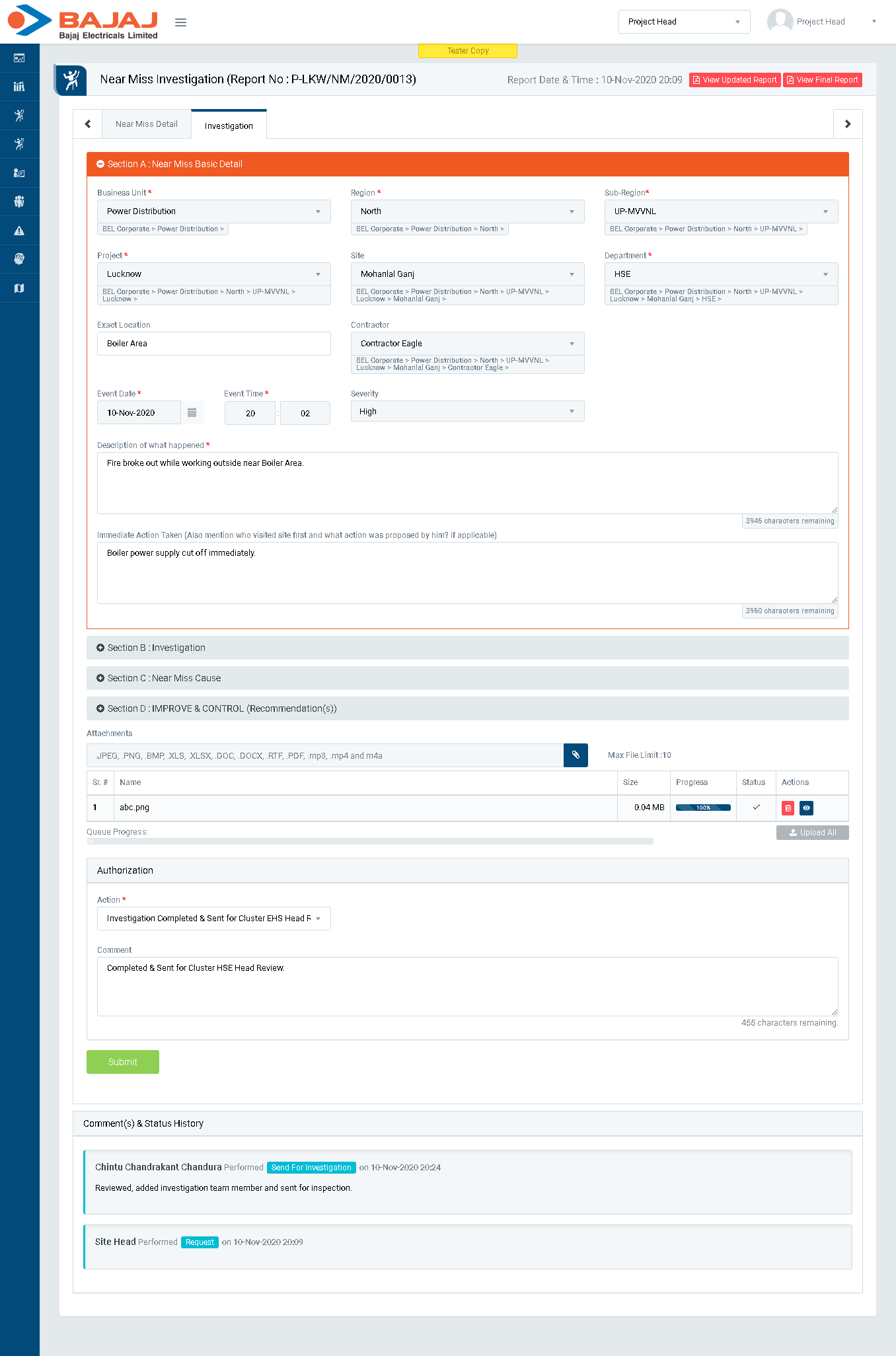Click the map icon in sidebar

[x=19, y=288]
